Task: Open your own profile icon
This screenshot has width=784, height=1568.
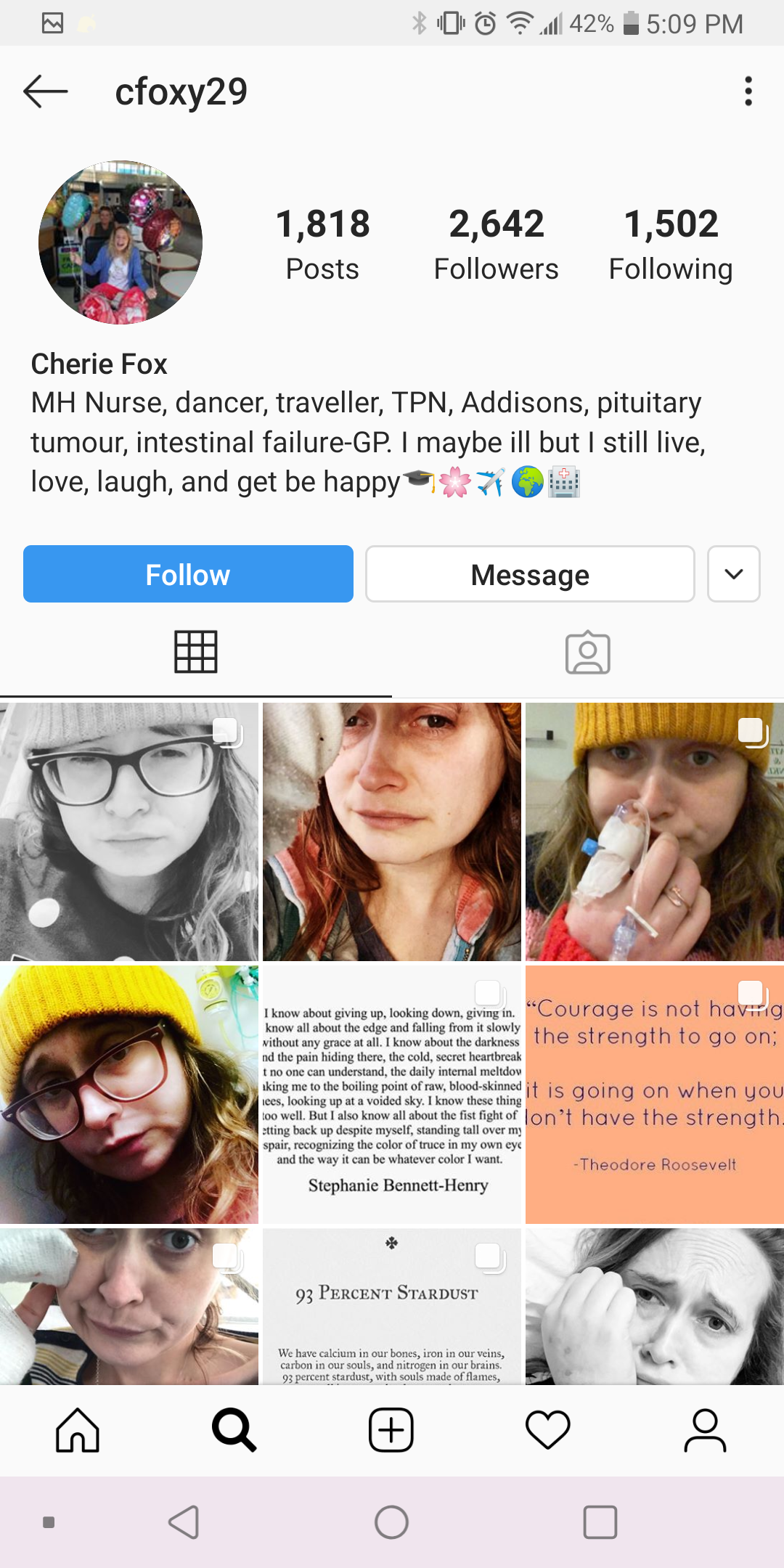Action: 705,1430
